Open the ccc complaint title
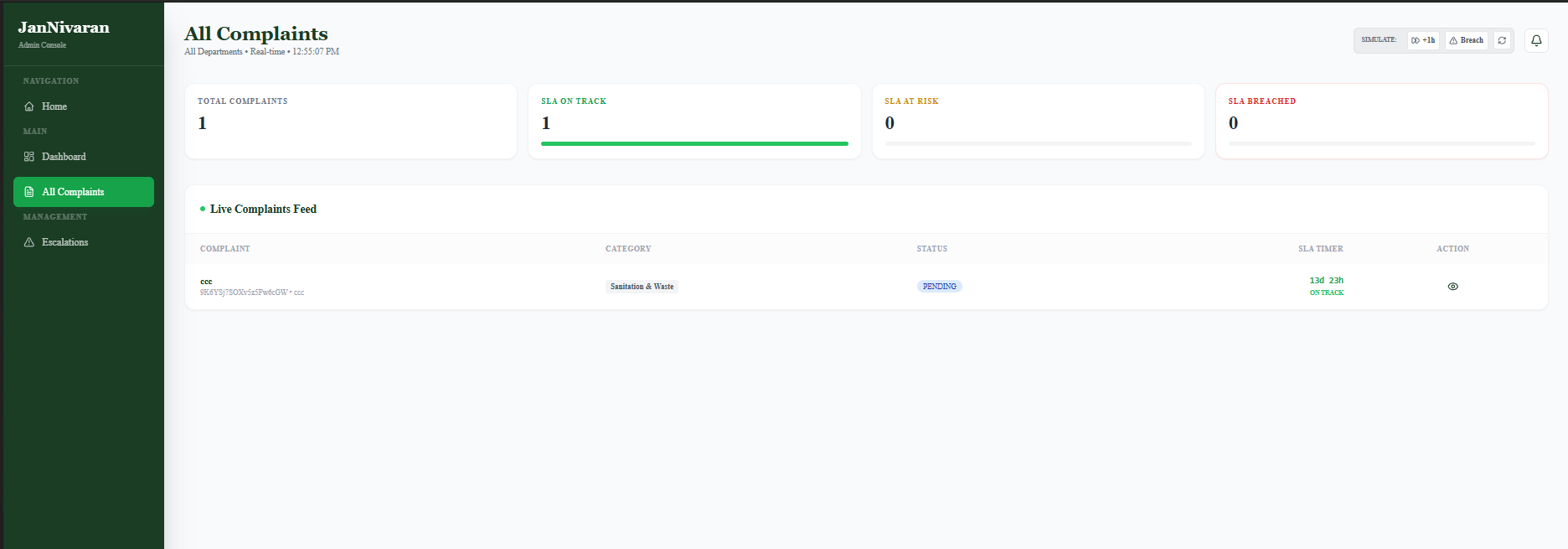The width and height of the screenshot is (1568, 549). point(206,282)
